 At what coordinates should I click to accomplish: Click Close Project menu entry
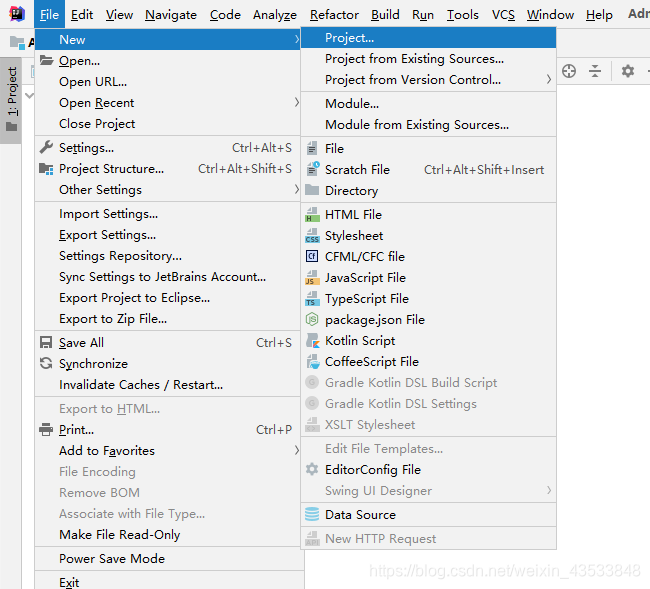coord(167,124)
